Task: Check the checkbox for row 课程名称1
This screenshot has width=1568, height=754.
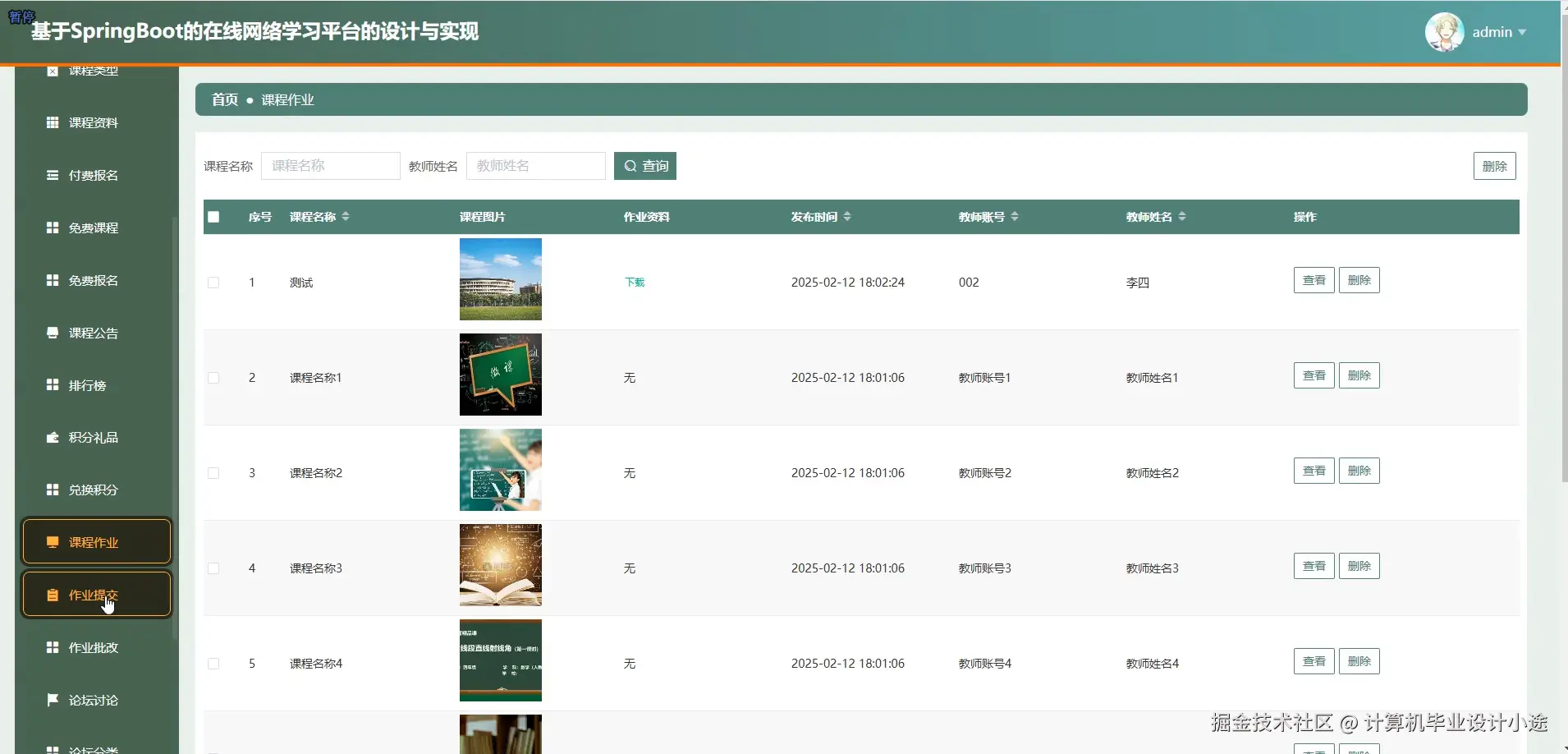Action: pyautogui.click(x=213, y=378)
